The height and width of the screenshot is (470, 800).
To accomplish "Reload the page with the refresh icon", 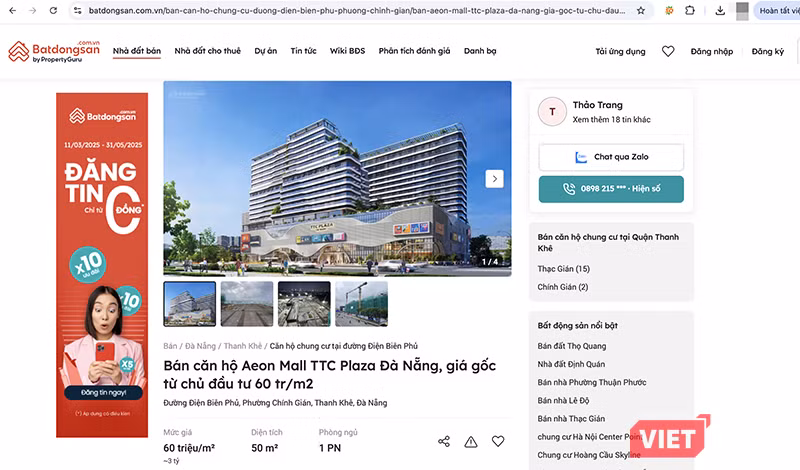I will [53, 10].
